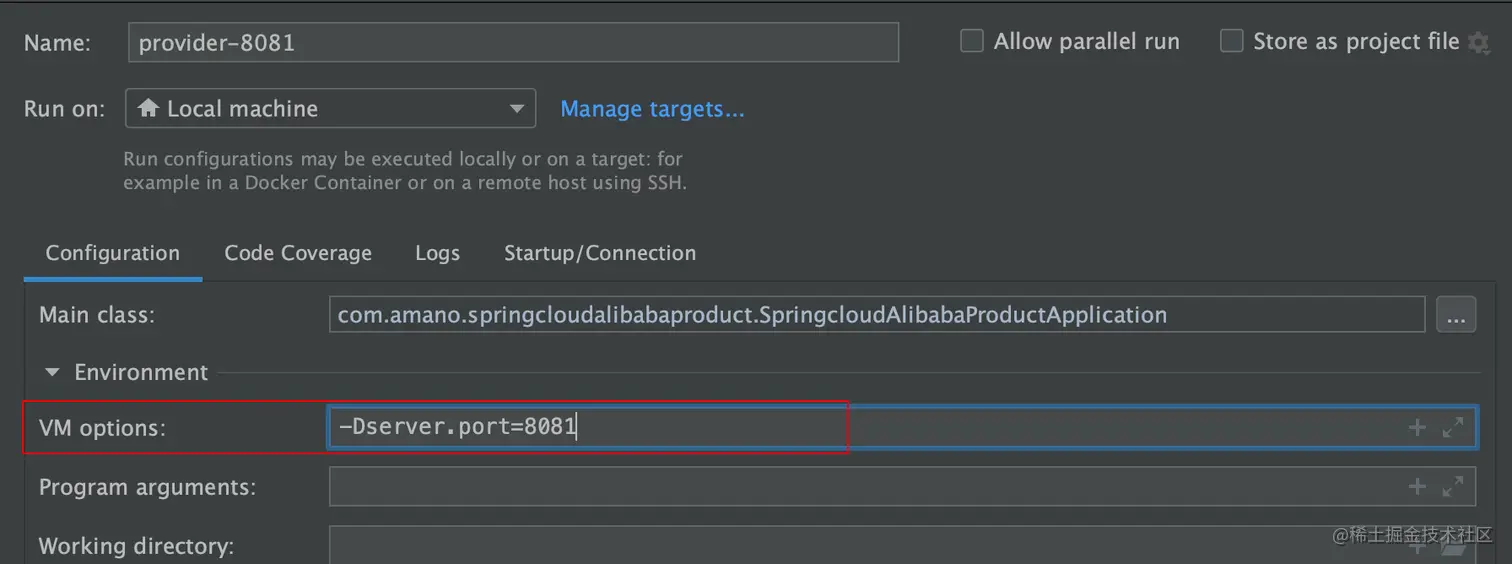Screen dimensions: 1512x564
Task: Expand the Program arguments field editor
Action: tap(1453, 487)
